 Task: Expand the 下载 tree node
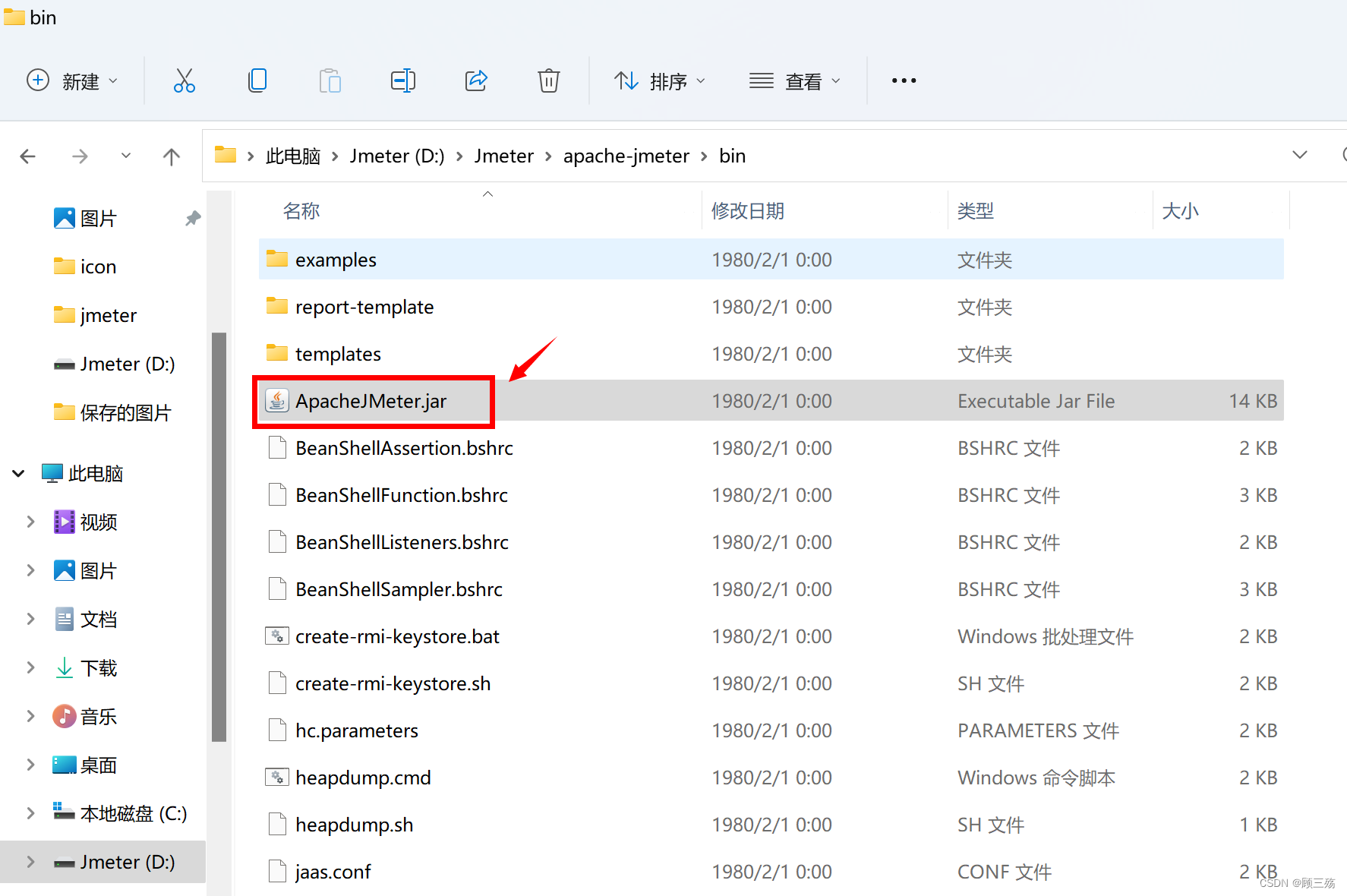click(30, 667)
